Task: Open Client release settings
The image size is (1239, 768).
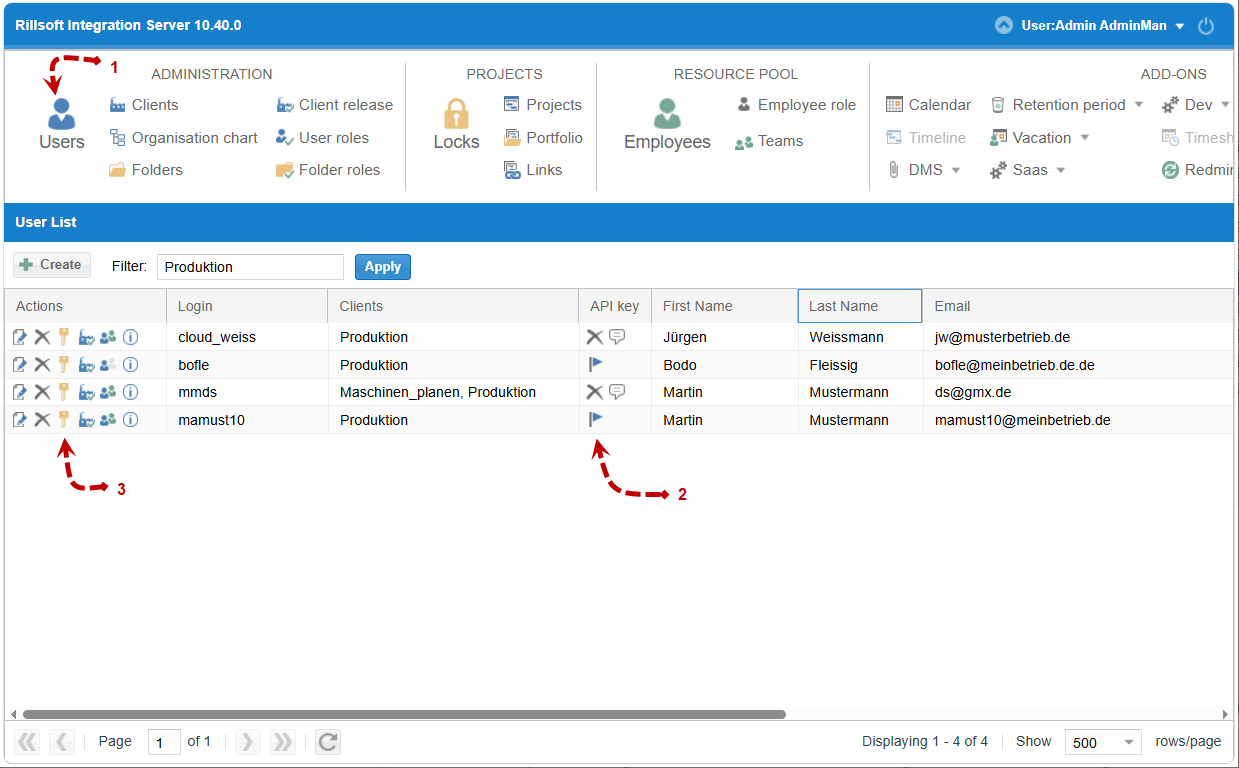Action: [x=334, y=105]
